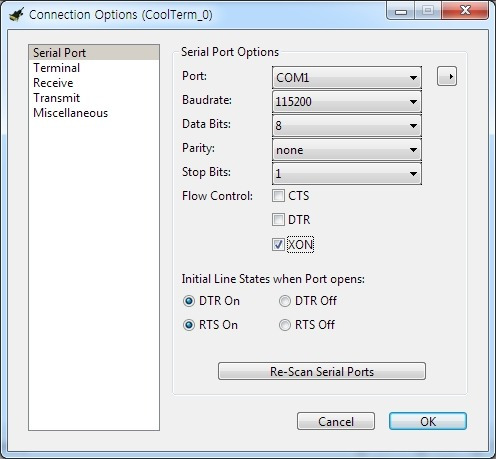Image resolution: width=496 pixels, height=459 pixels.
Task: Select the DTR Off radio button
Action: coord(285,301)
